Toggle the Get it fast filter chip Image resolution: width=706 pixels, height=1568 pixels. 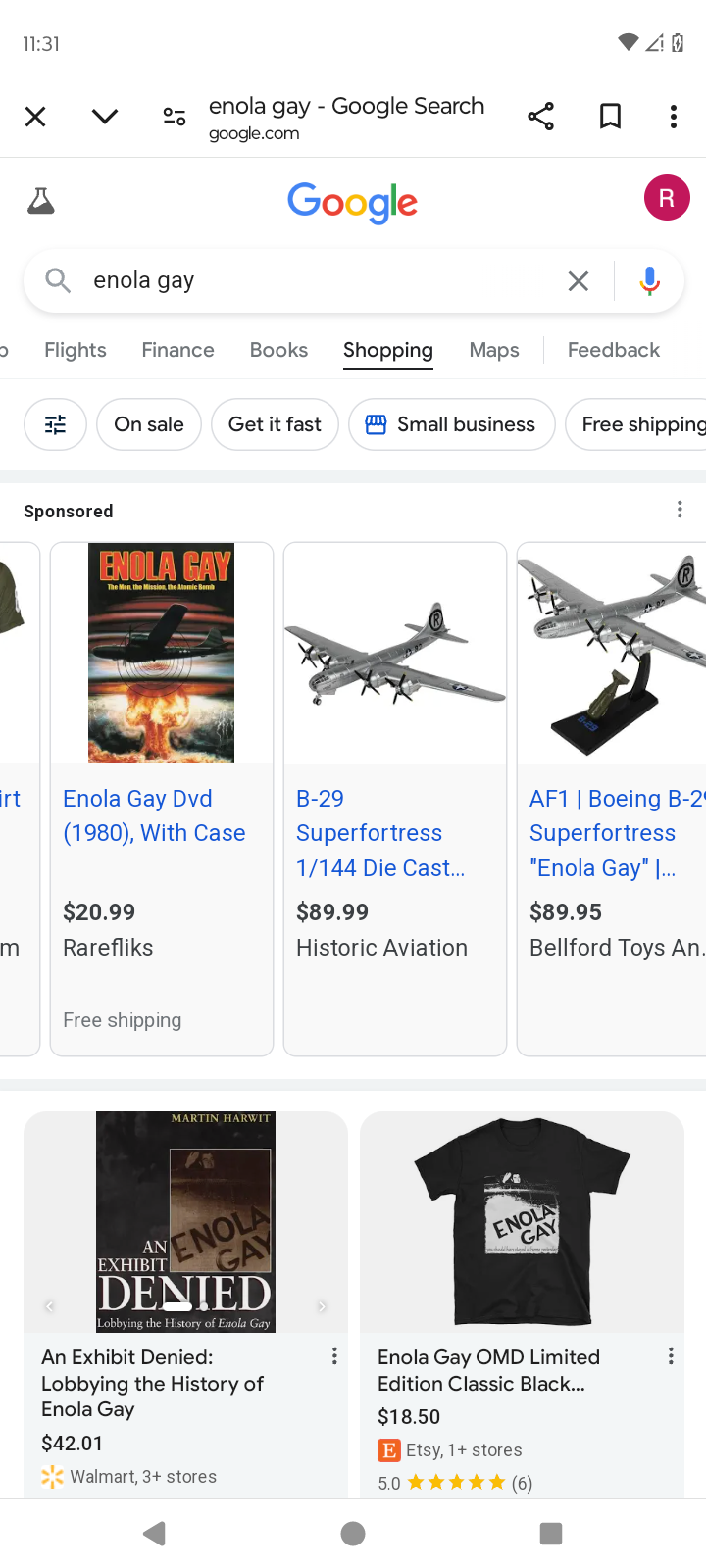click(x=275, y=424)
